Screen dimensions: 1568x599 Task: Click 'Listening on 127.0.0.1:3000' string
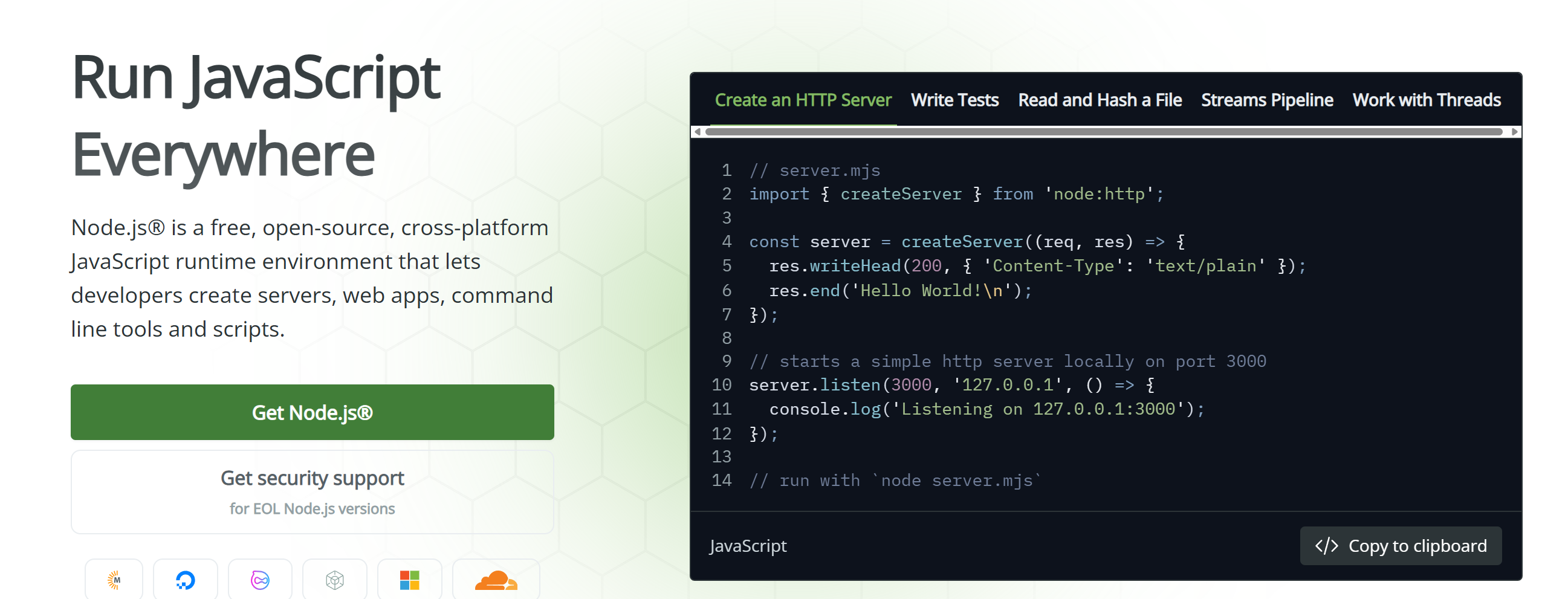point(1038,409)
